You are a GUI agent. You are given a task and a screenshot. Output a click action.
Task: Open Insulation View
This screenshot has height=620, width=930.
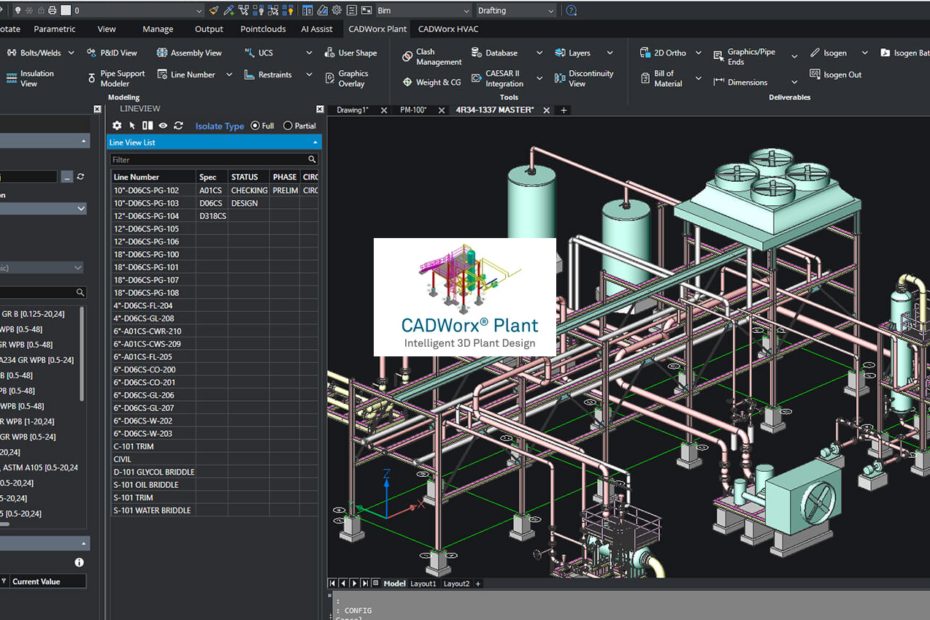(x=30, y=78)
